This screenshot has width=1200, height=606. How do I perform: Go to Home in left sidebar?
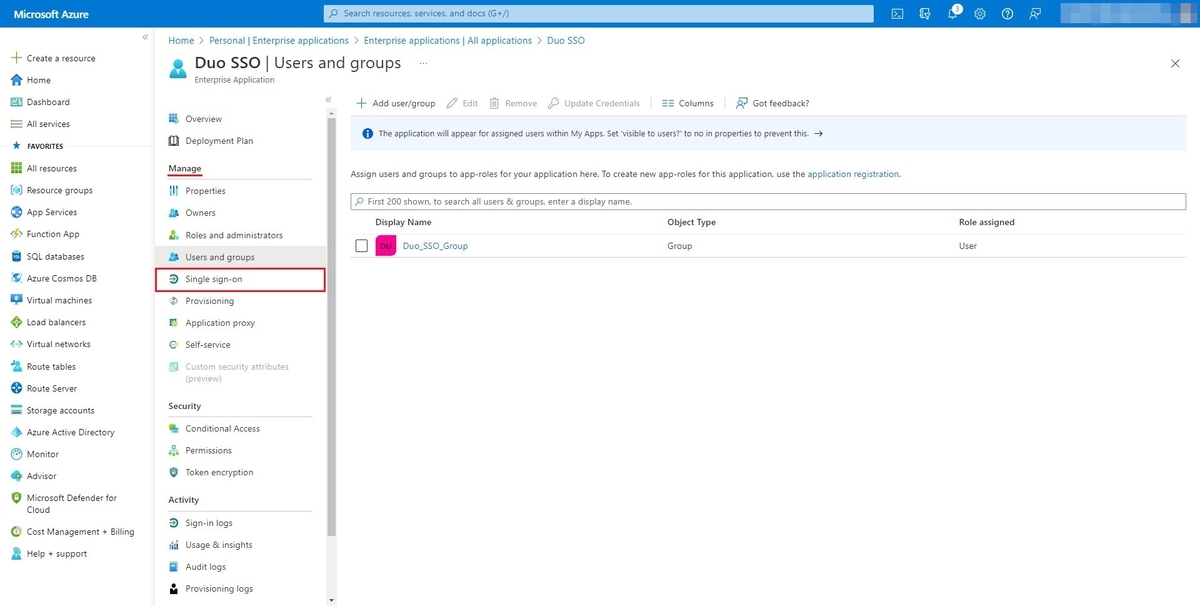[38, 80]
